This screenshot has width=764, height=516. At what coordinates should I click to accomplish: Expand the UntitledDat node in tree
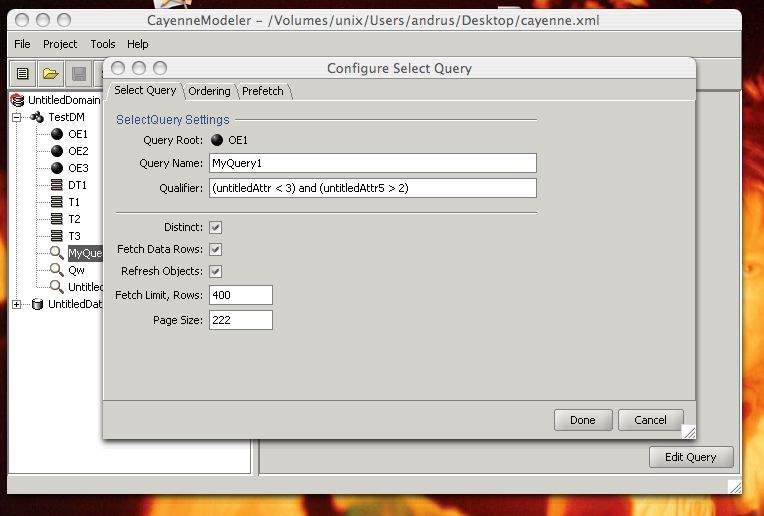[x=17, y=304]
